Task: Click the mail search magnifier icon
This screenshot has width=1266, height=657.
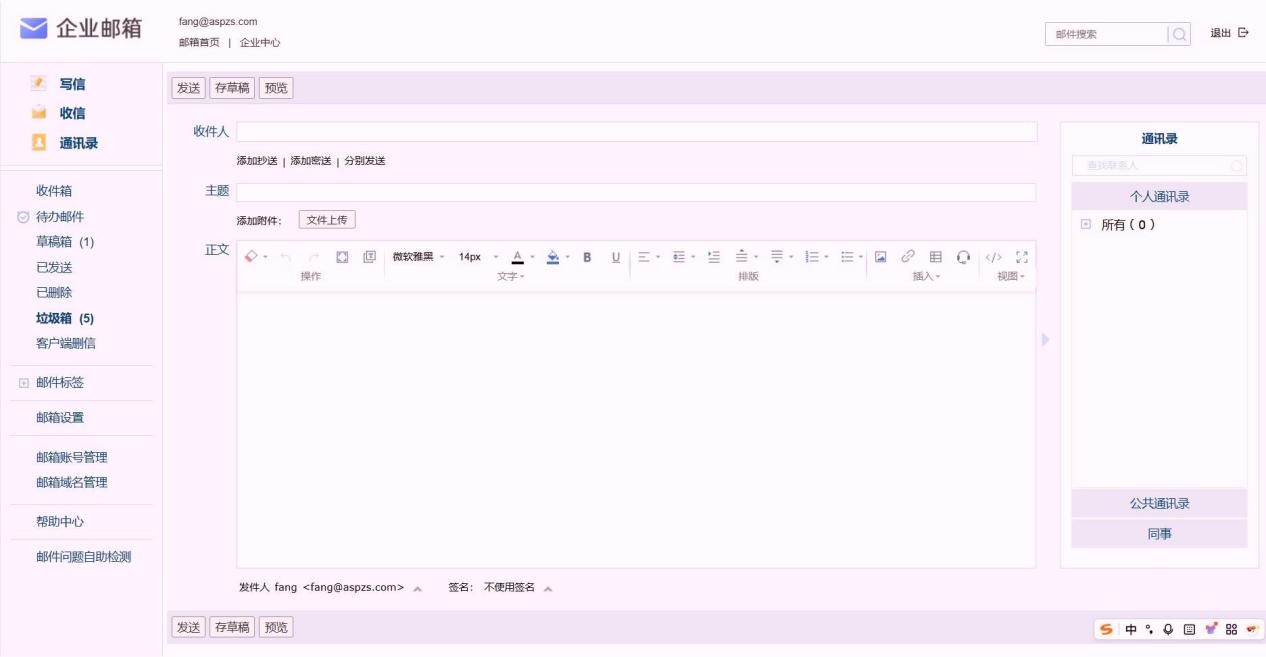Action: [1179, 34]
